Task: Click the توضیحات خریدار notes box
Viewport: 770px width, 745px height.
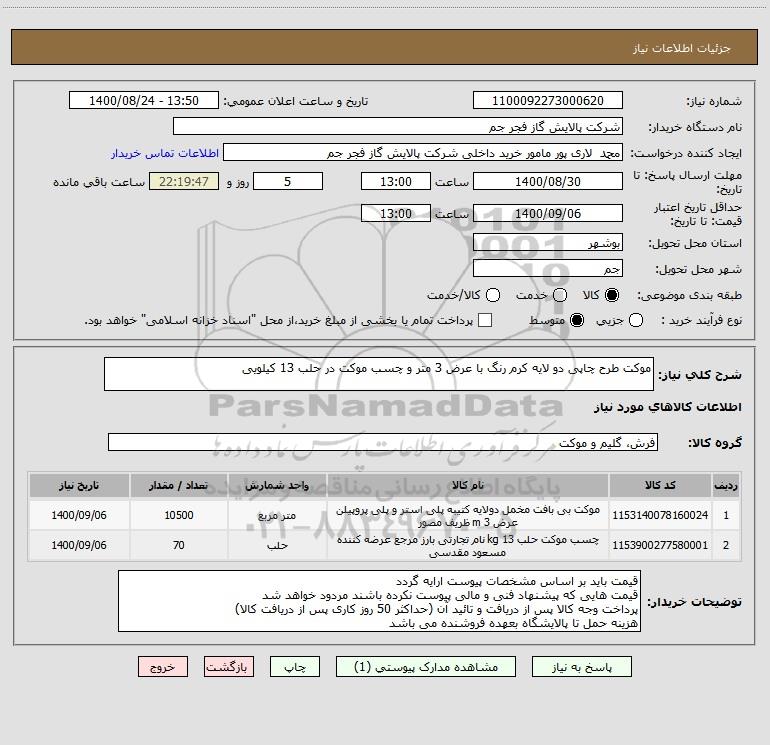Action: click(x=379, y=601)
